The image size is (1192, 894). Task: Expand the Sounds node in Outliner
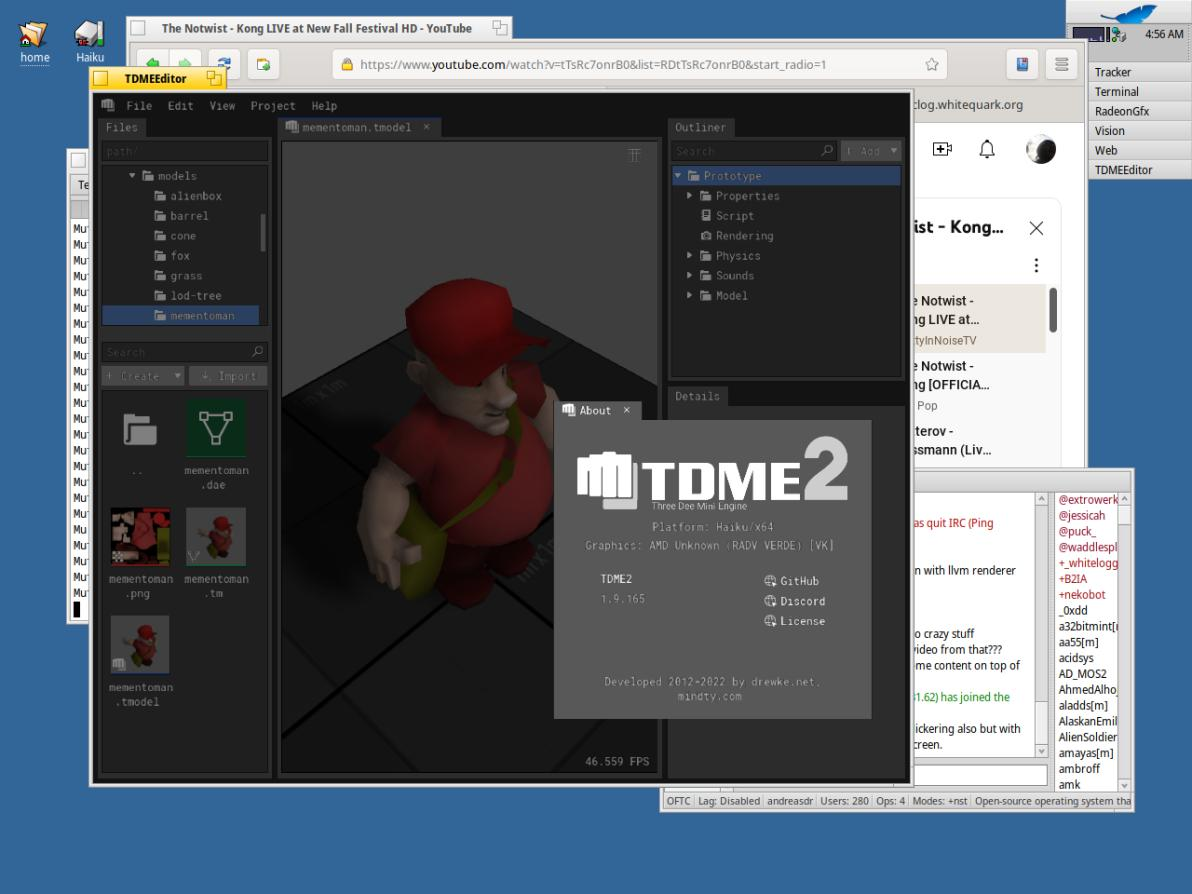[x=690, y=276]
